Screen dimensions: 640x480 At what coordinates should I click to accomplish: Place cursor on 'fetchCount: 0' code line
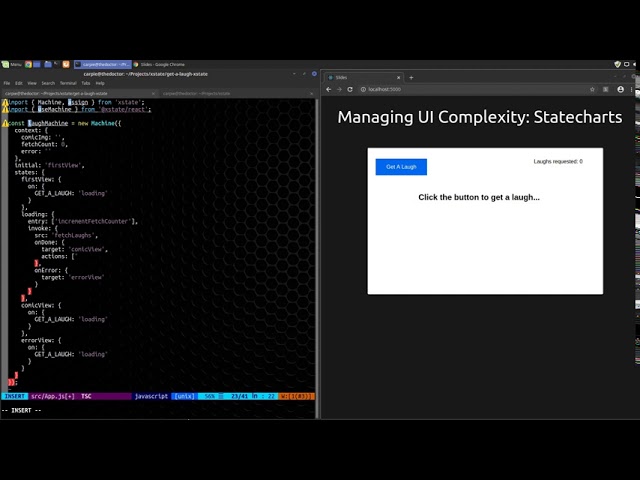(x=44, y=144)
